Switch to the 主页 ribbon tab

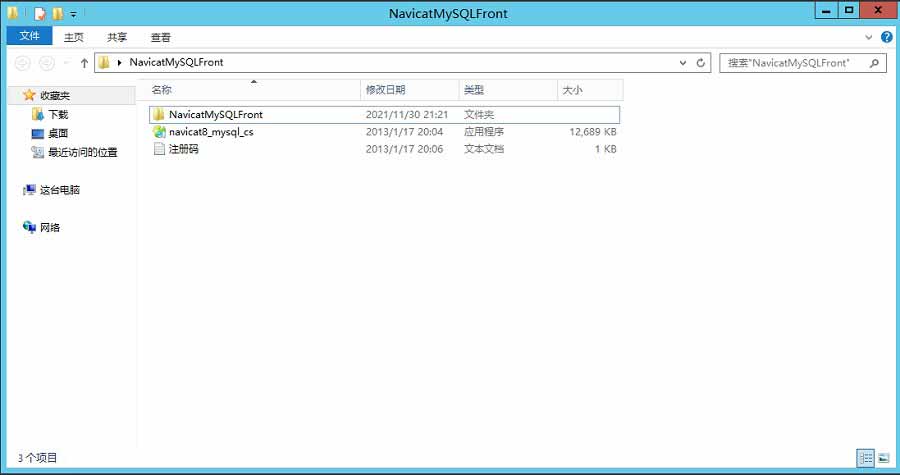pos(73,37)
